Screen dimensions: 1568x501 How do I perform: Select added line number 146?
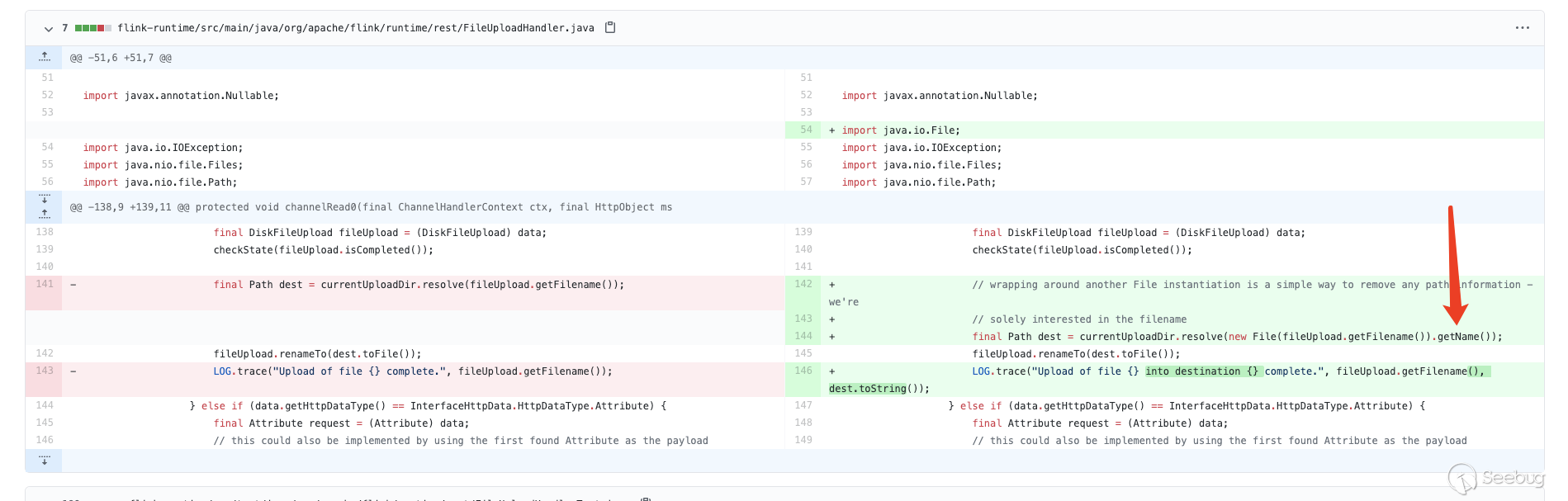pyautogui.click(x=803, y=371)
